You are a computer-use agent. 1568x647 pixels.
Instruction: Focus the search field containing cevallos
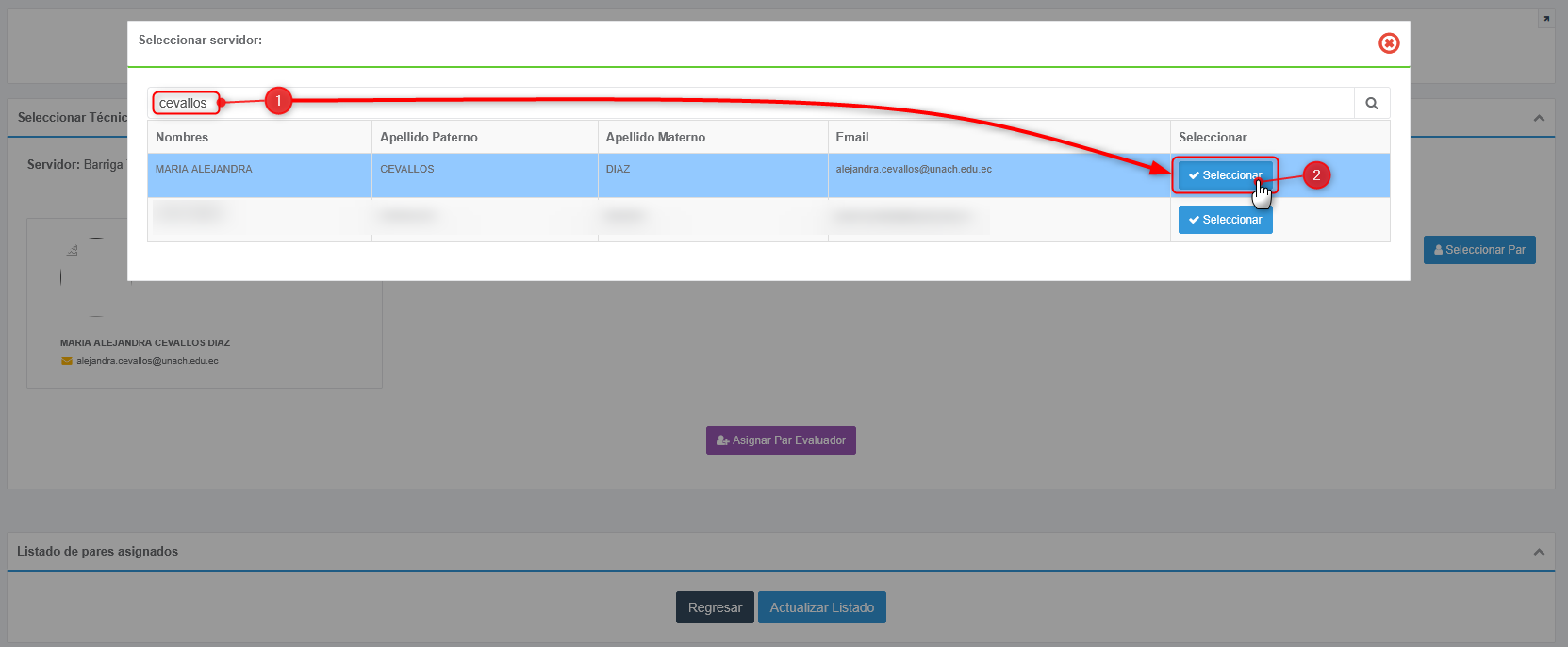pyautogui.click(x=754, y=103)
